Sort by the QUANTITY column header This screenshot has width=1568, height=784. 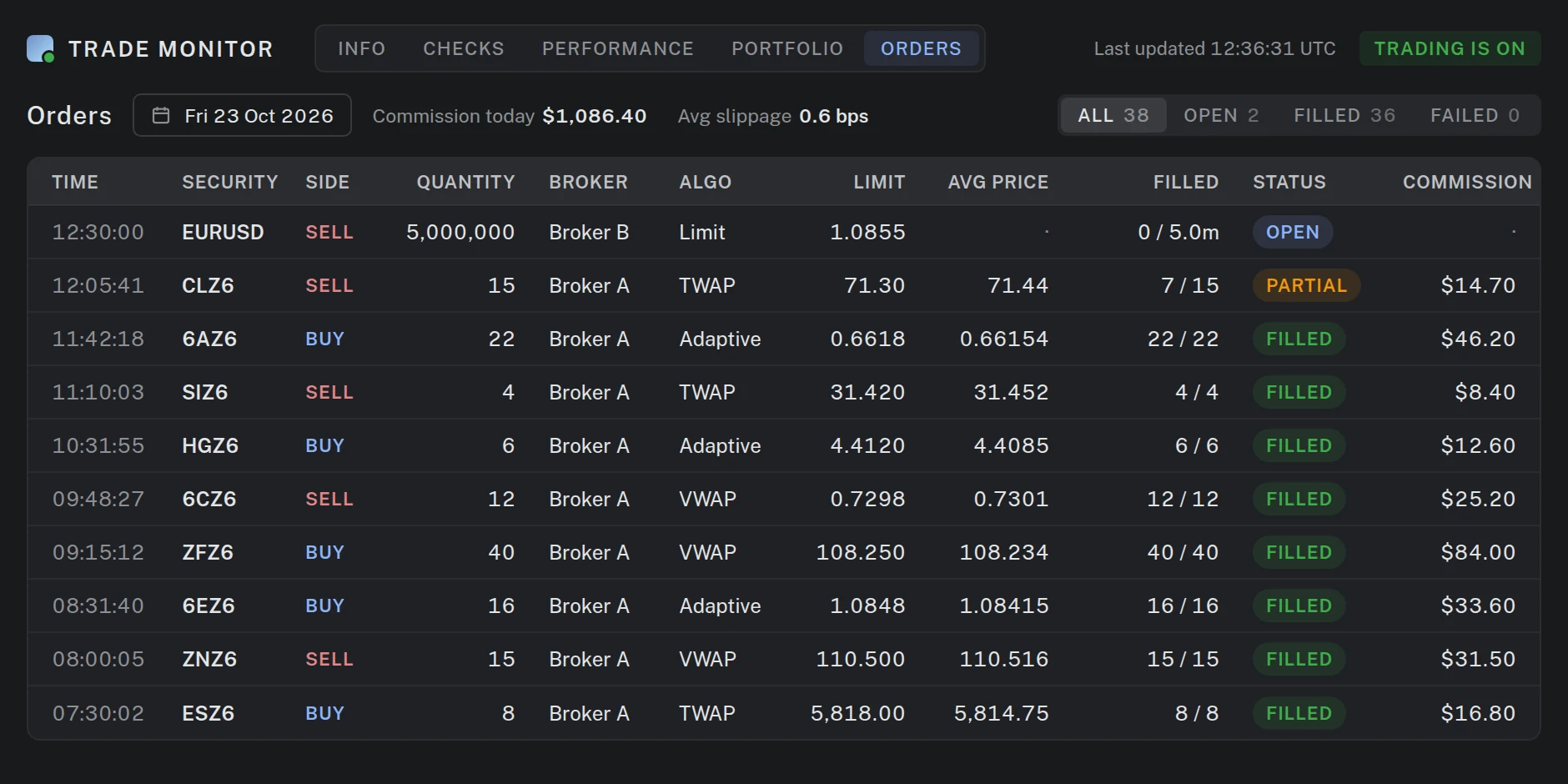pos(465,182)
